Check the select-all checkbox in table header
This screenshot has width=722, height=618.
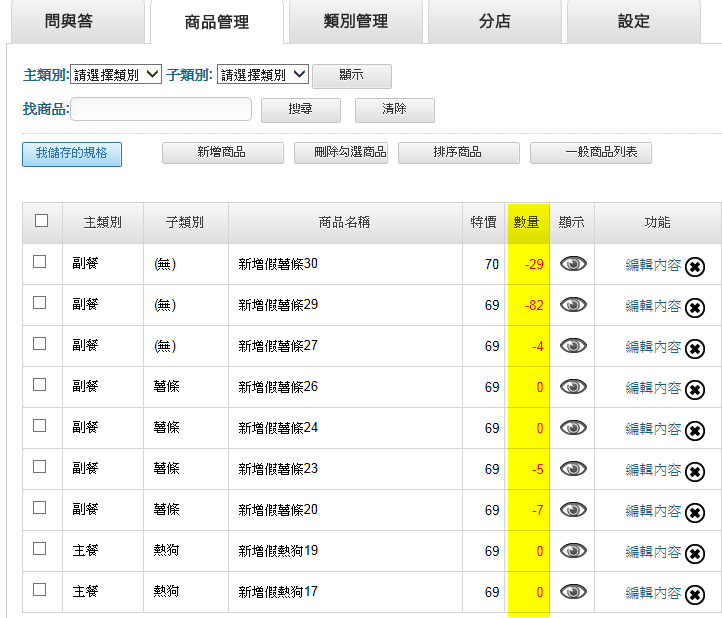tap(41, 221)
